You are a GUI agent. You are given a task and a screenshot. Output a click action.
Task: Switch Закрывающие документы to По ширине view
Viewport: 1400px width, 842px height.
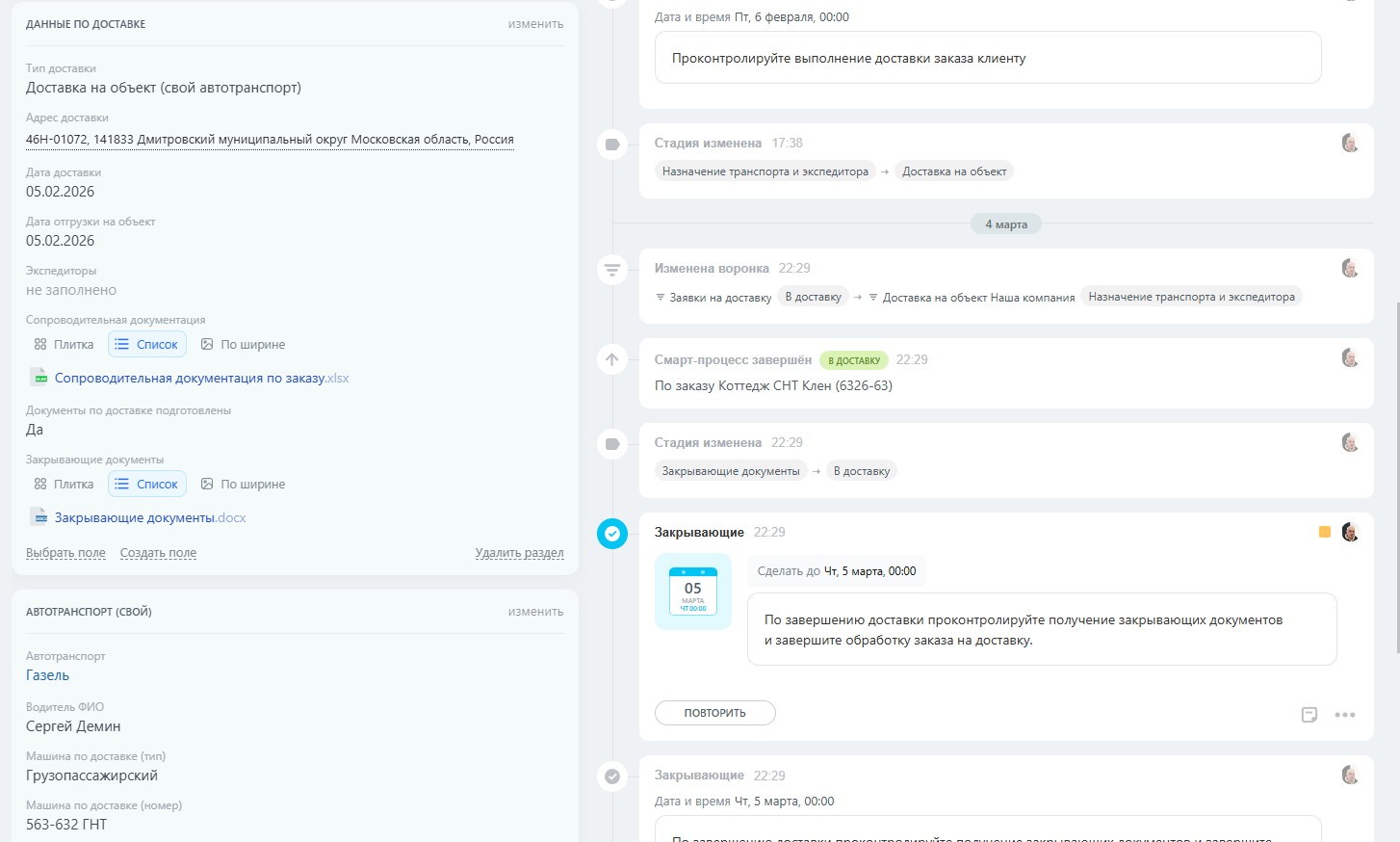243,484
